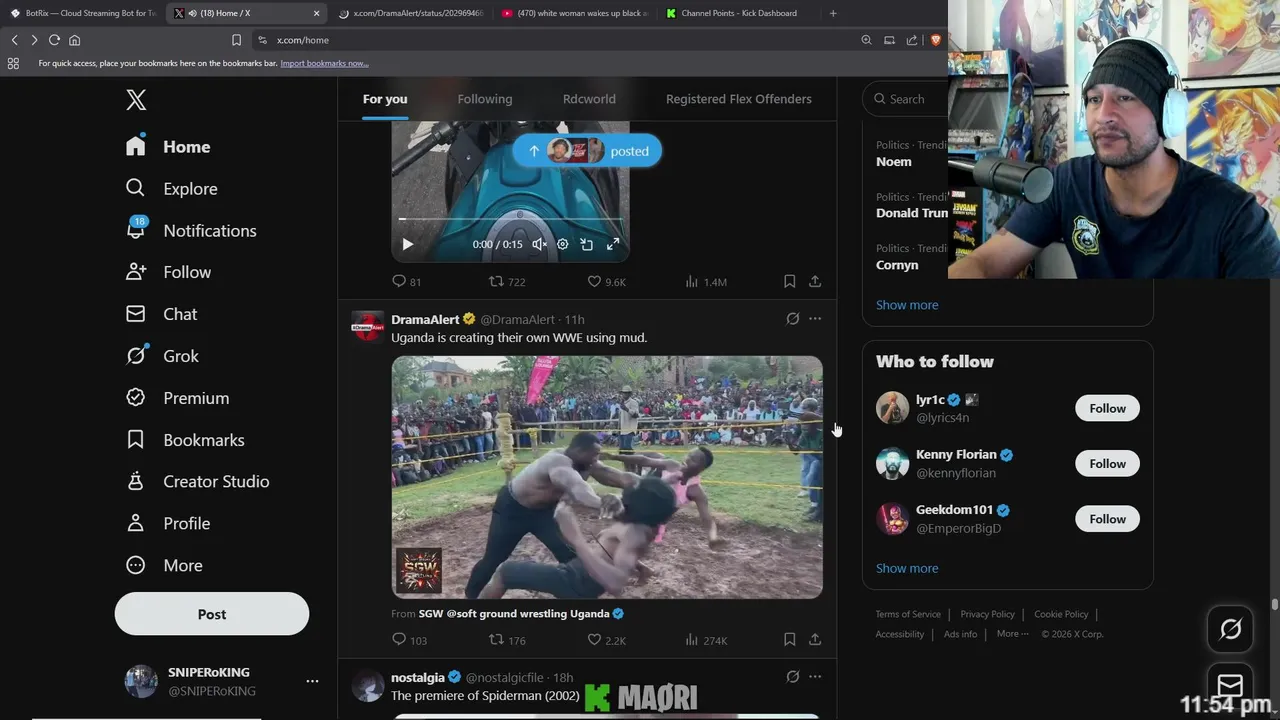Repost the DramaAlert post with 176 reposts

[x=506, y=640]
